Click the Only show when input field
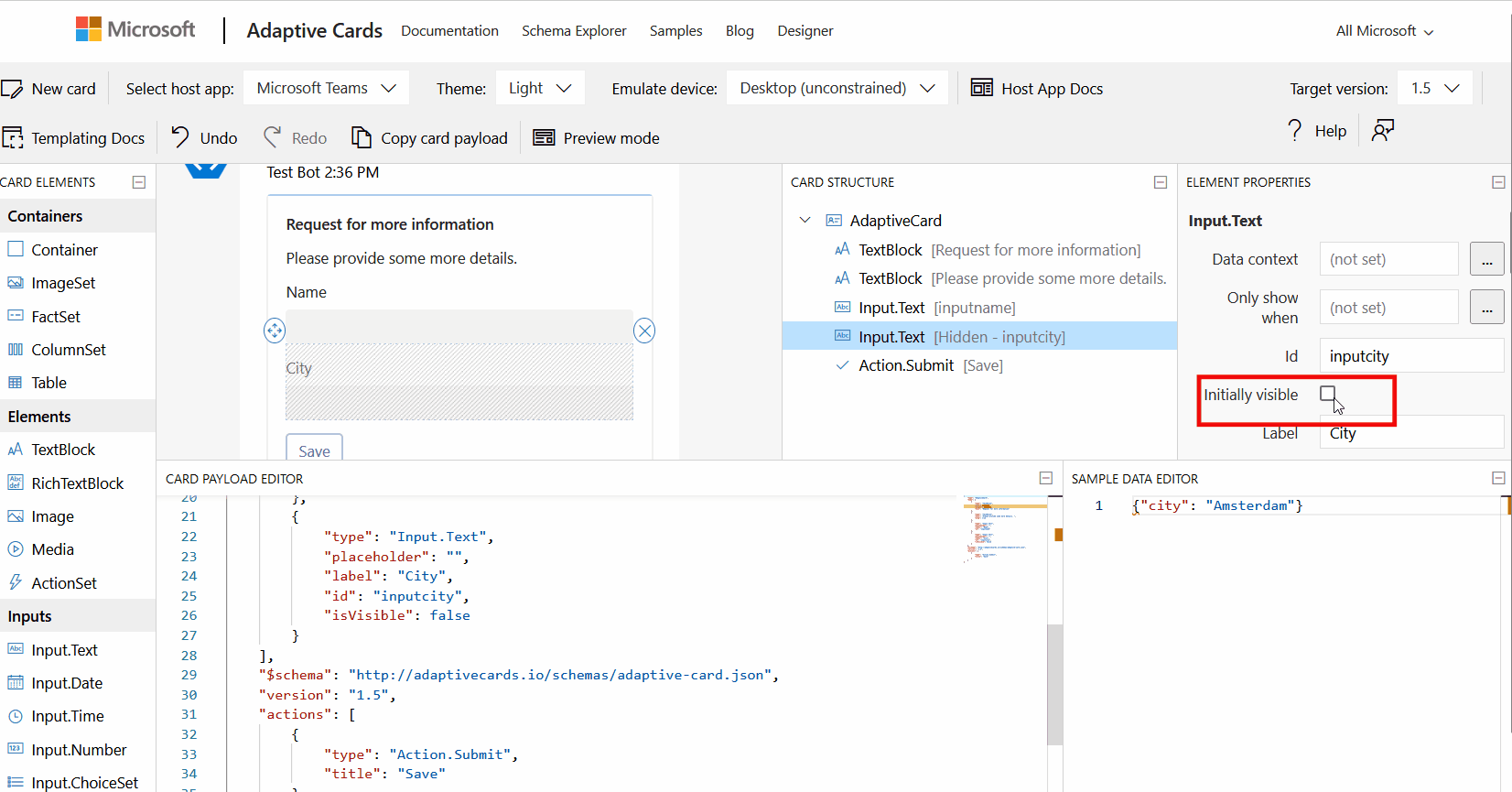 click(x=1388, y=308)
